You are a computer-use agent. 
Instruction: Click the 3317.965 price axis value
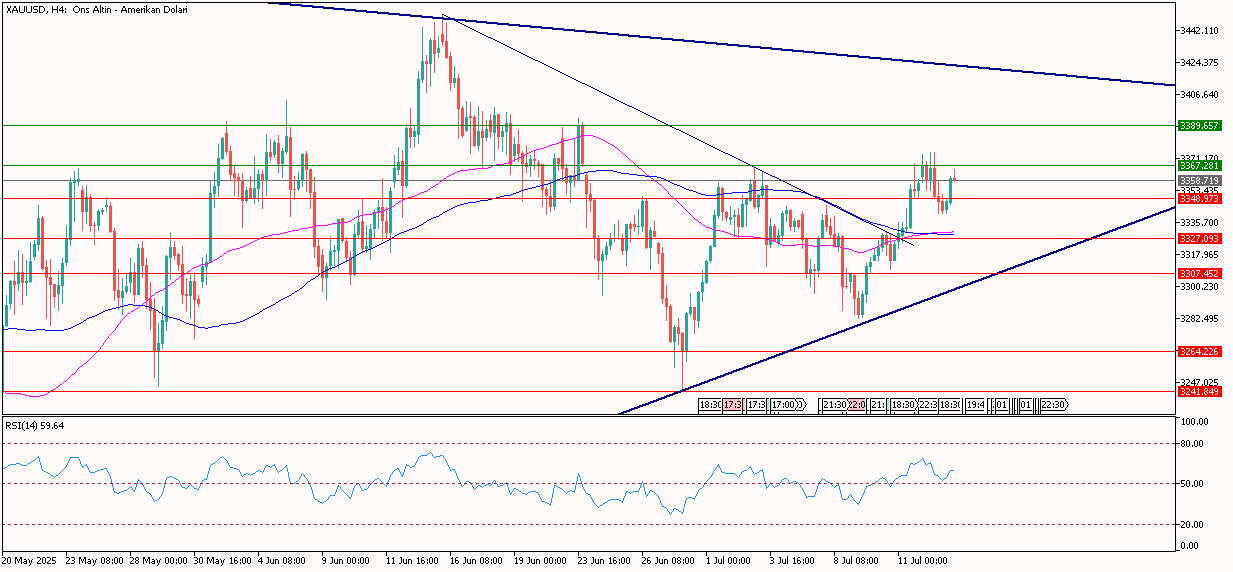1200,254
